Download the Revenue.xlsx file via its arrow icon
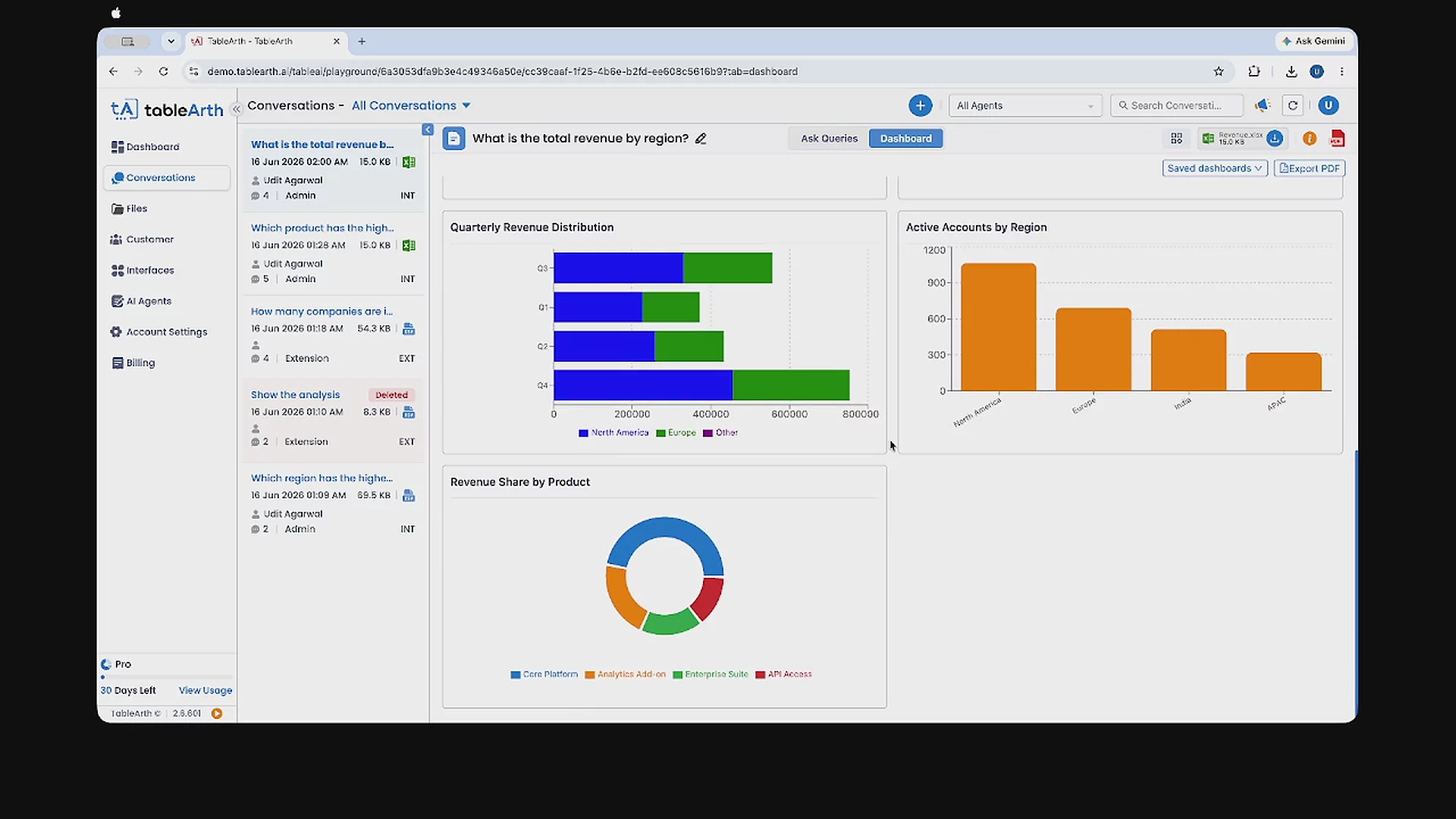1456x819 pixels. [1275, 138]
